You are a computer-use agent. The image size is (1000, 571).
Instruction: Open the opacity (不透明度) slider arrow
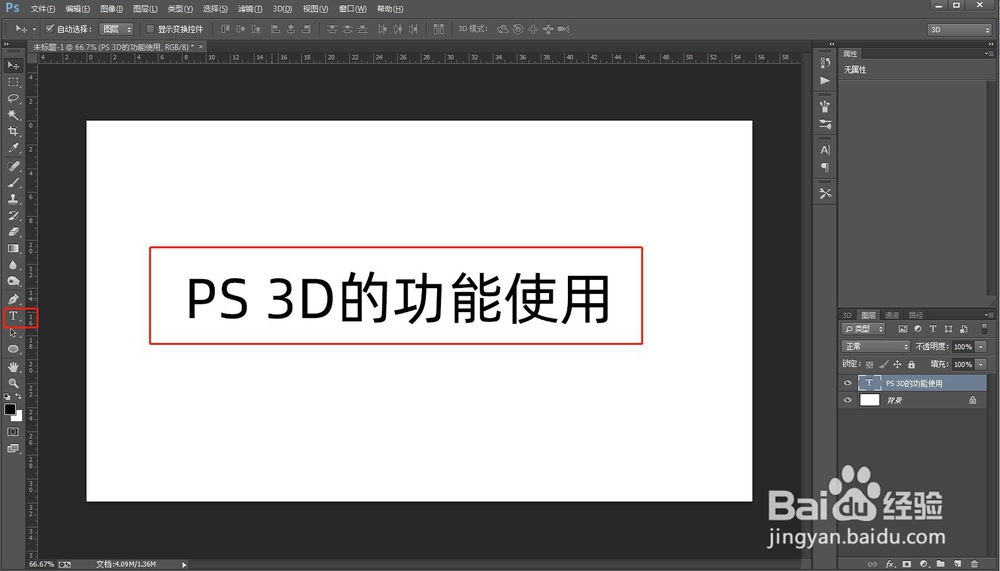(x=981, y=346)
